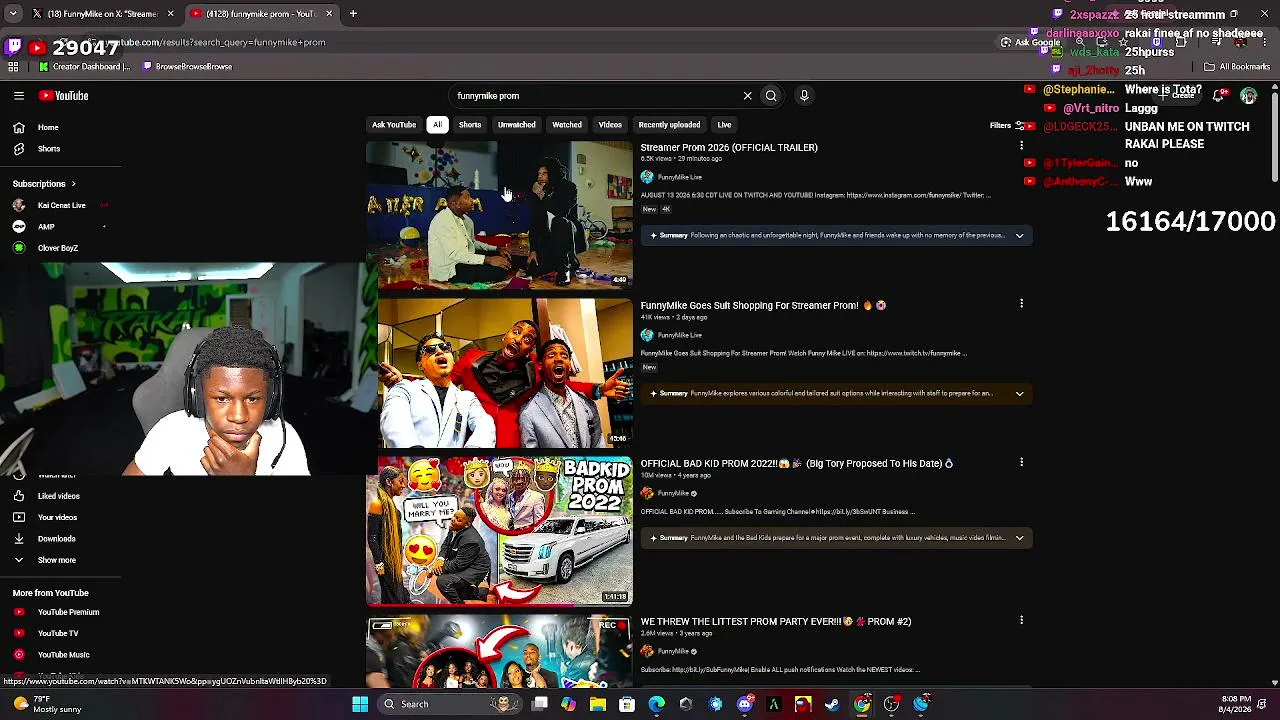Open more actions for Suit Shopping video
Screen dimensions: 1280x720
1021,304
